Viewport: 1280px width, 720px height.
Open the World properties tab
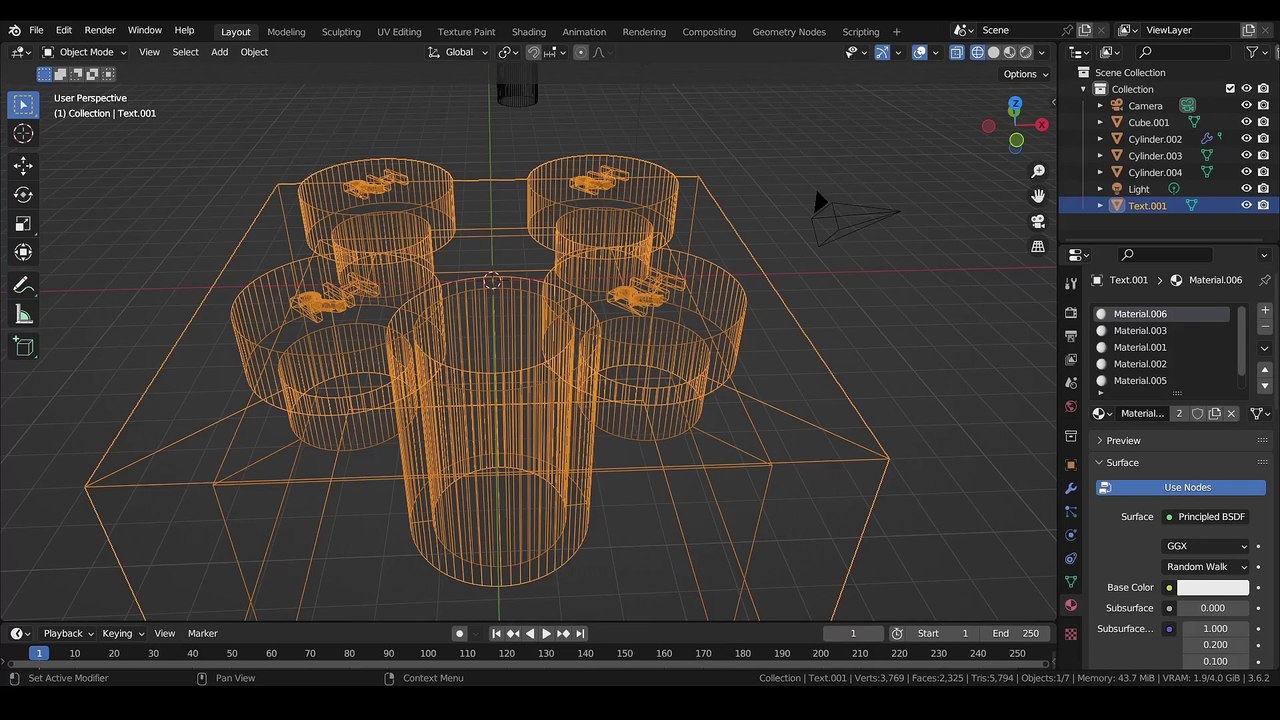tap(1071, 407)
